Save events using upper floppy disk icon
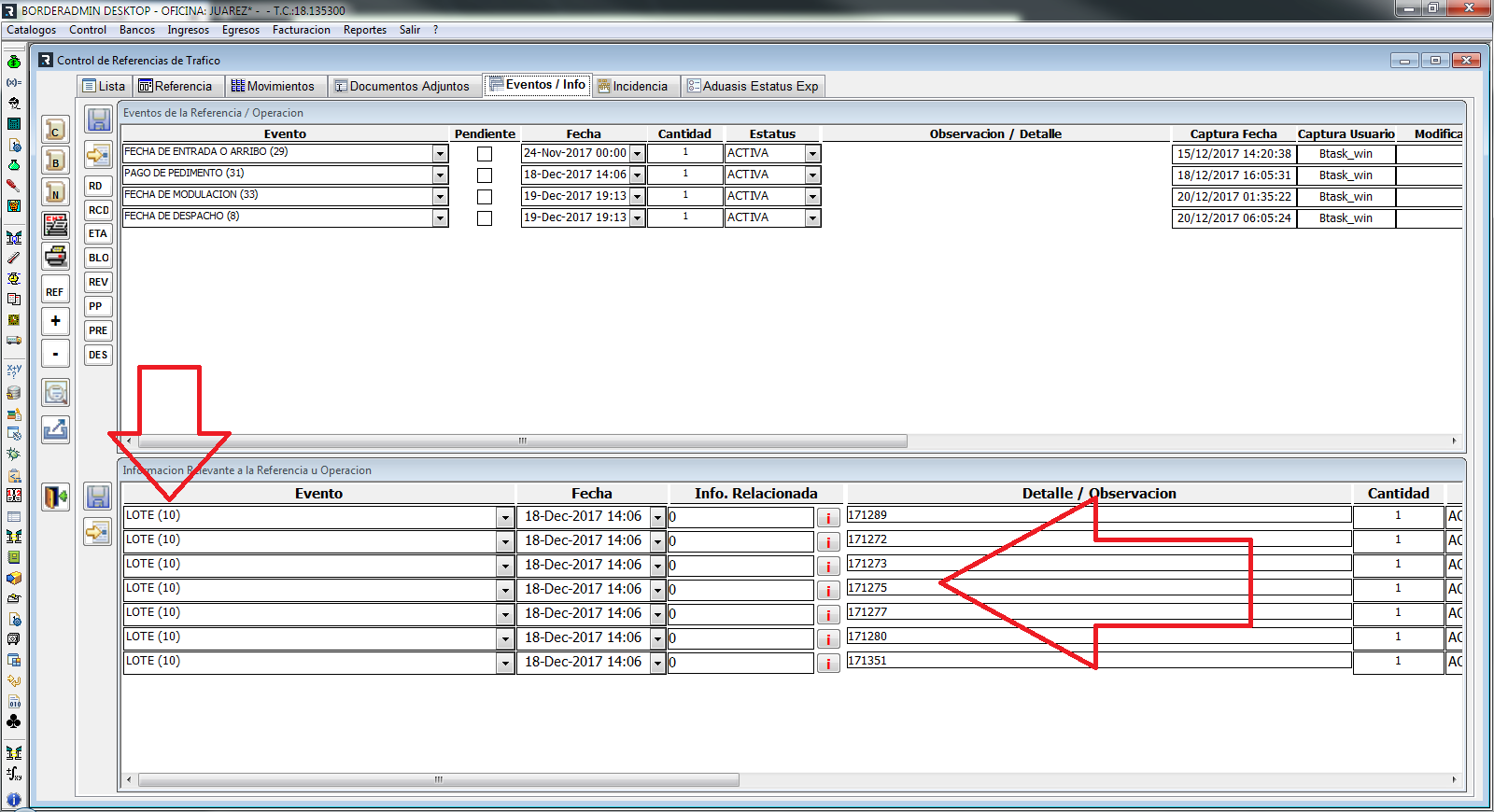Image resolution: width=1494 pixels, height=812 pixels. pyautogui.click(x=98, y=119)
